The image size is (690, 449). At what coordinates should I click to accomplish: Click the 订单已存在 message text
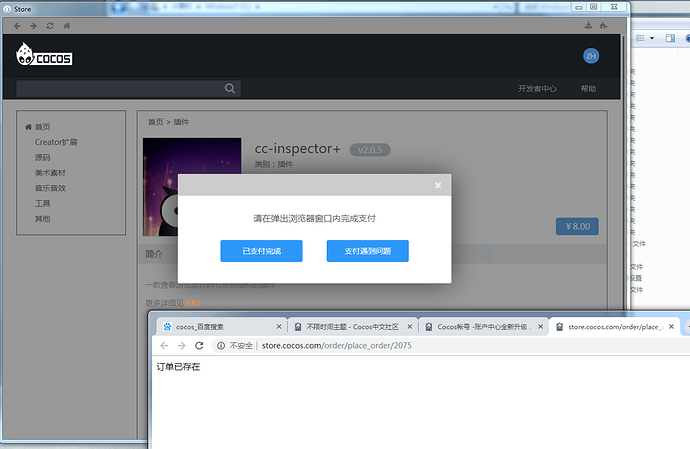178,367
